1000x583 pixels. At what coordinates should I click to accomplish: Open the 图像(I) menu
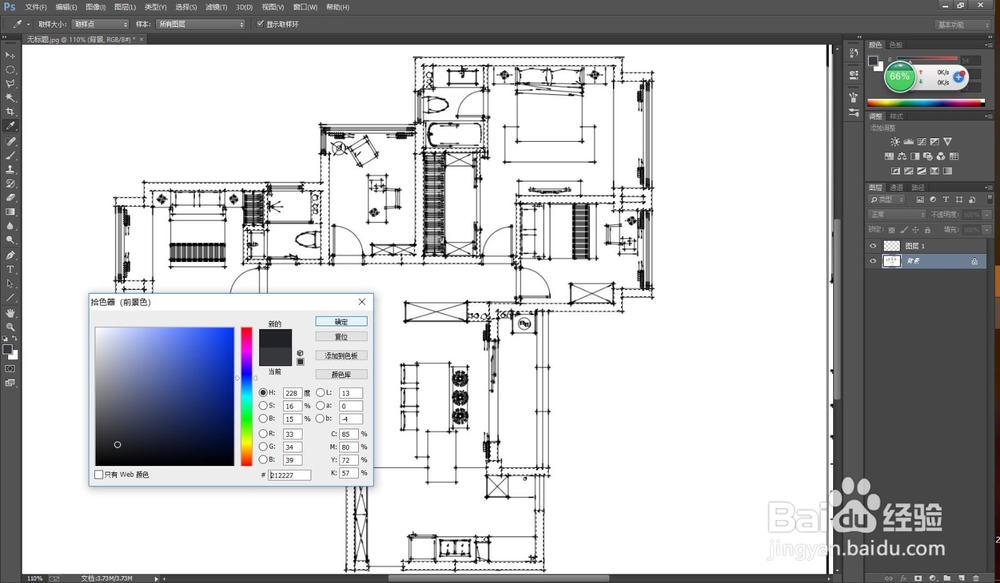(96, 7)
